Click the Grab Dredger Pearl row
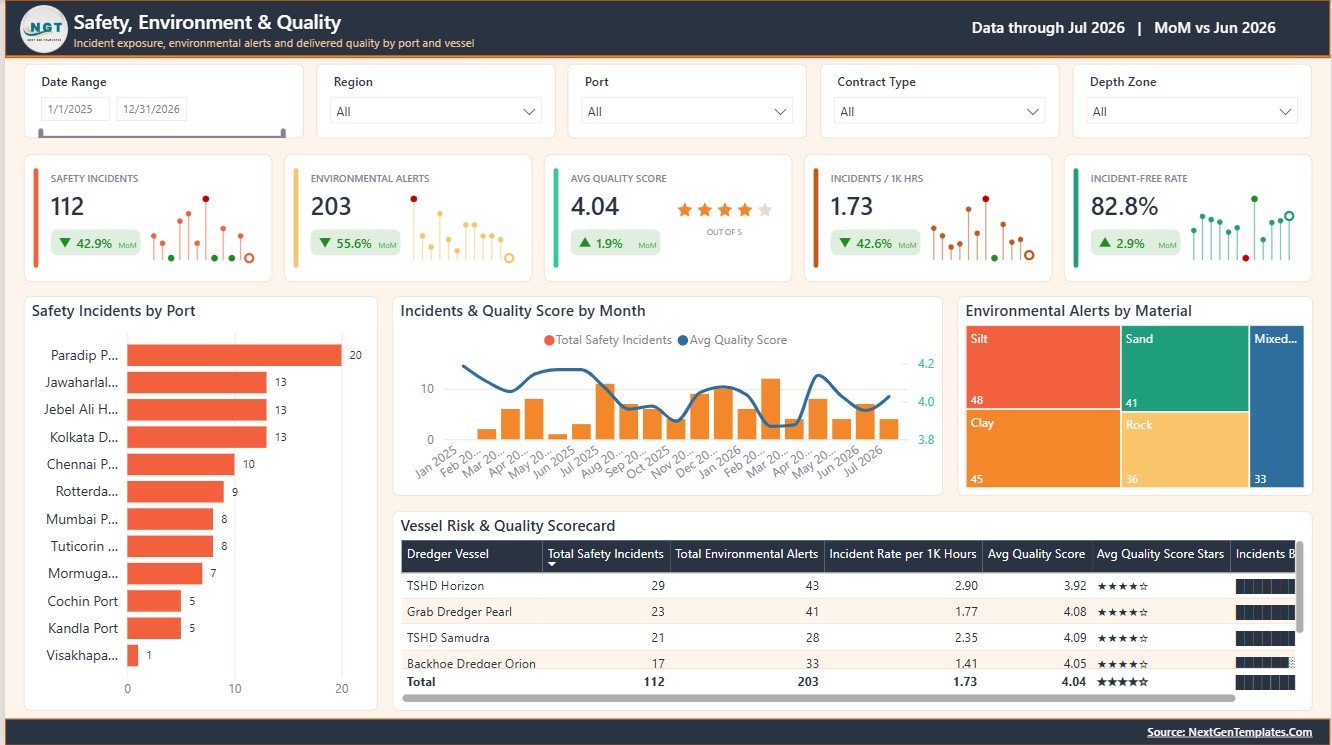The height and width of the screenshot is (745, 1332). pyautogui.click(x=848, y=612)
